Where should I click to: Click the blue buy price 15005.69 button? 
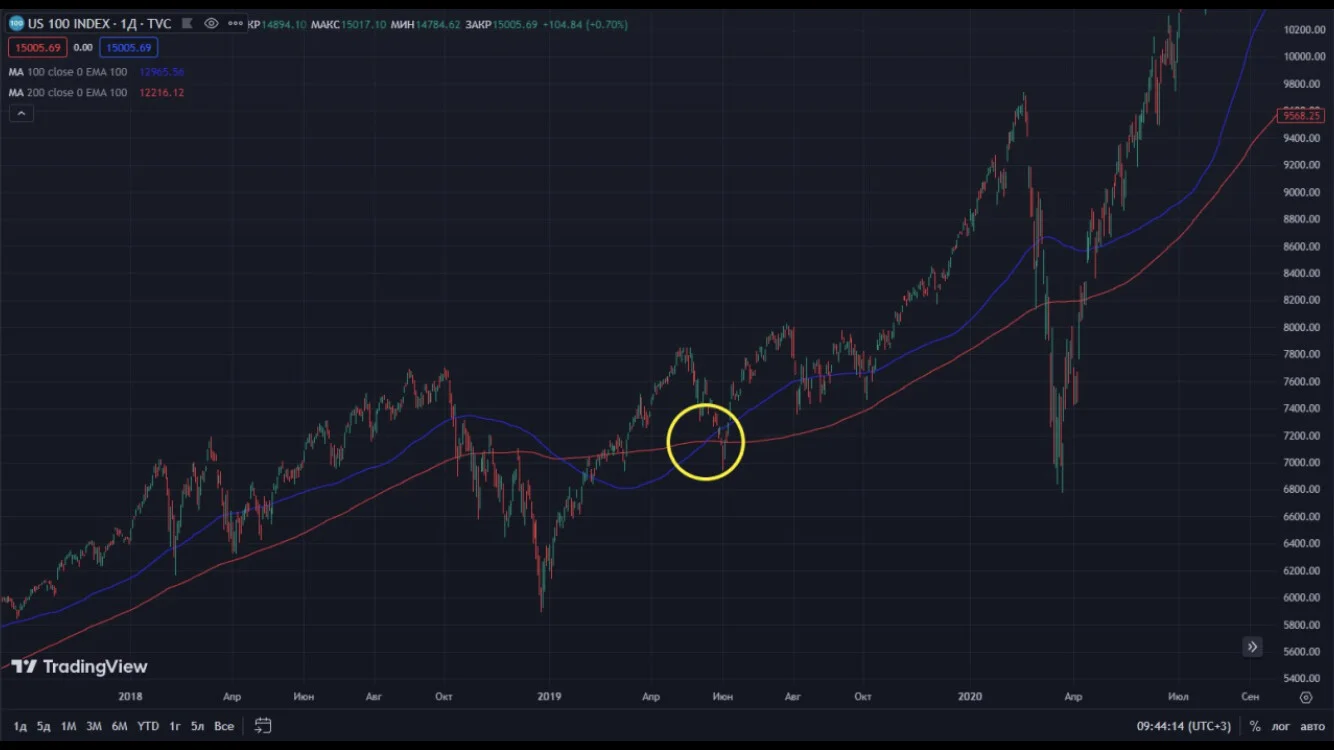point(128,47)
